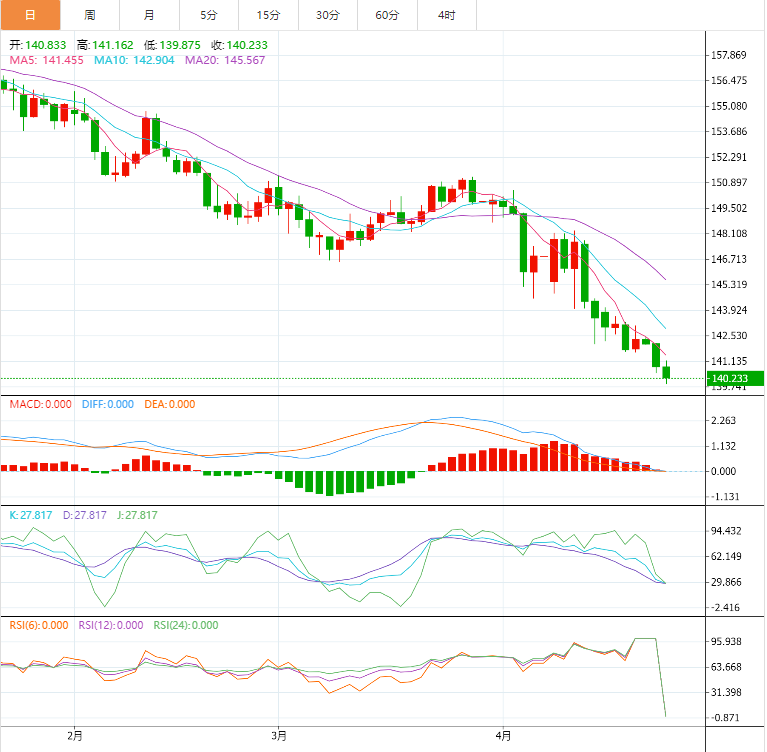The image size is (767, 752).
Task: Click the 2月 time axis marker
Action: pyautogui.click(x=75, y=735)
